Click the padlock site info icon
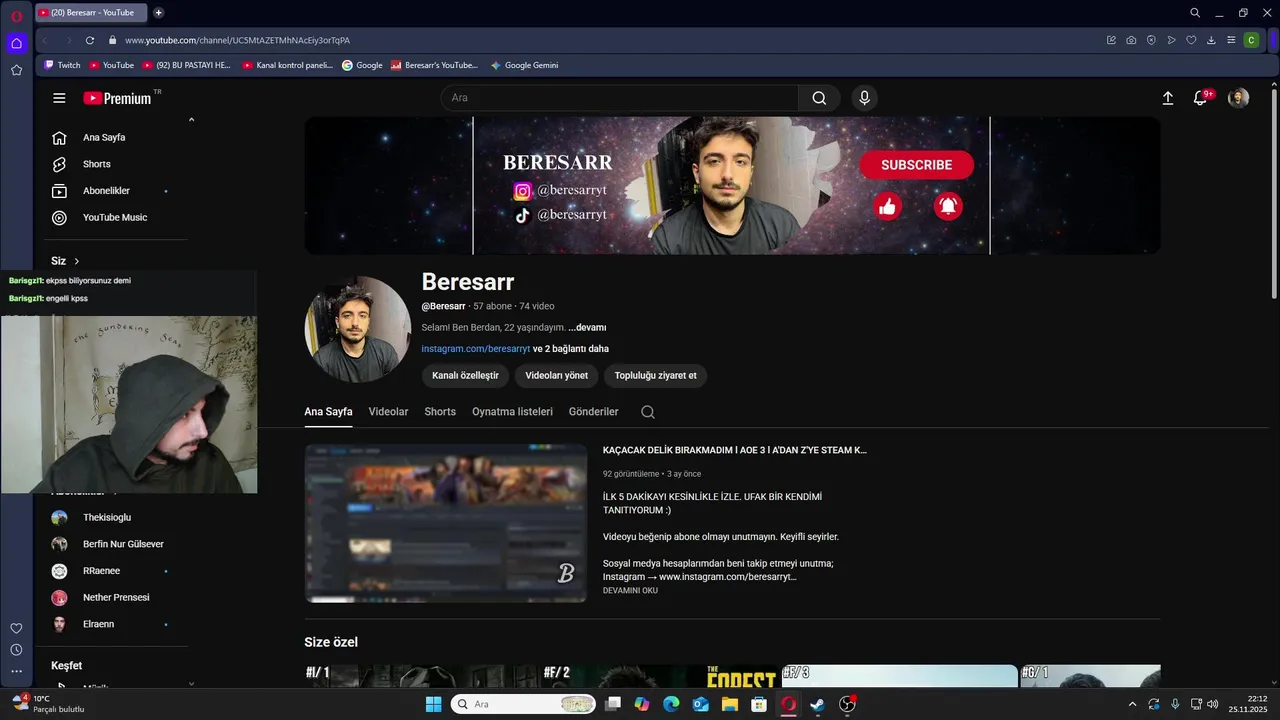This screenshot has height=720, width=1280. (x=113, y=40)
